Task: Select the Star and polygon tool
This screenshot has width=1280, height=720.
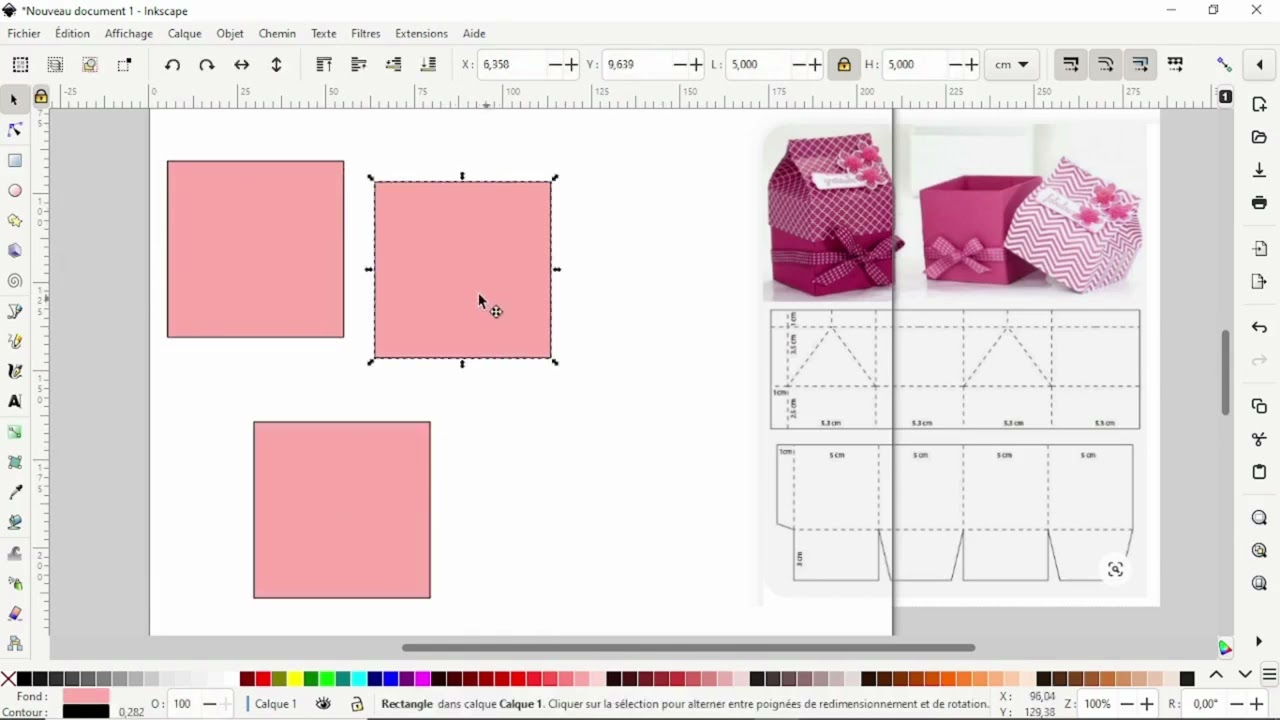Action: coord(14,220)
